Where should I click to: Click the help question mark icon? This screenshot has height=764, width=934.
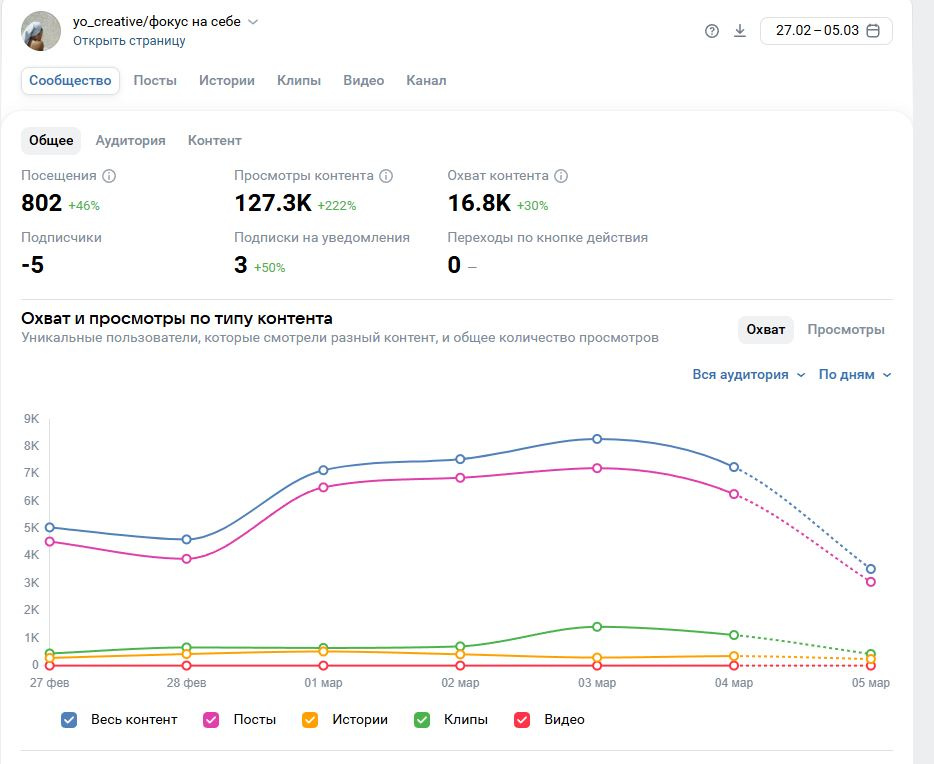click(x=712, y=31)
